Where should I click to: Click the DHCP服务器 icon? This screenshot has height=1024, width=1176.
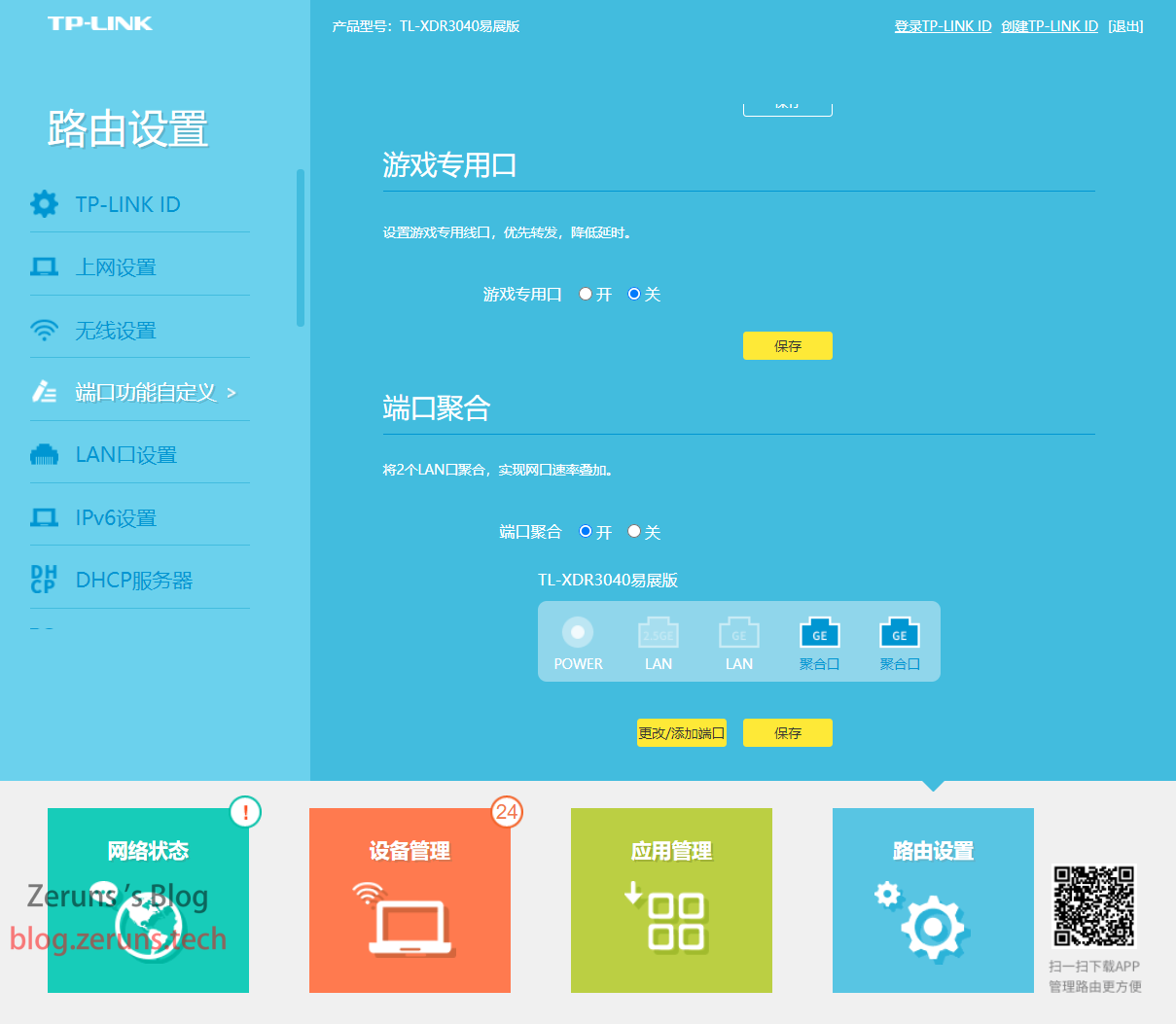[44, 580]
